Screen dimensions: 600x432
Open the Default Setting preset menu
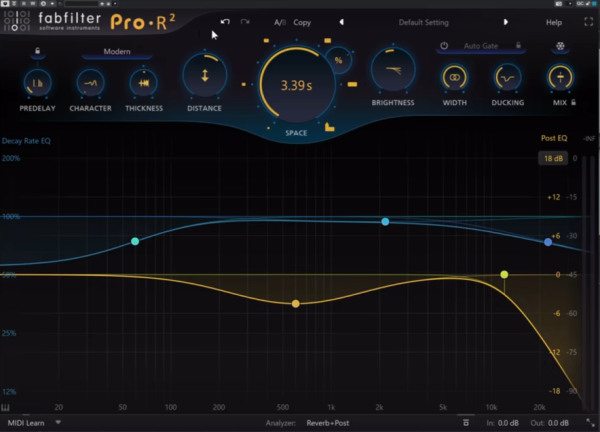pos(423,22)
